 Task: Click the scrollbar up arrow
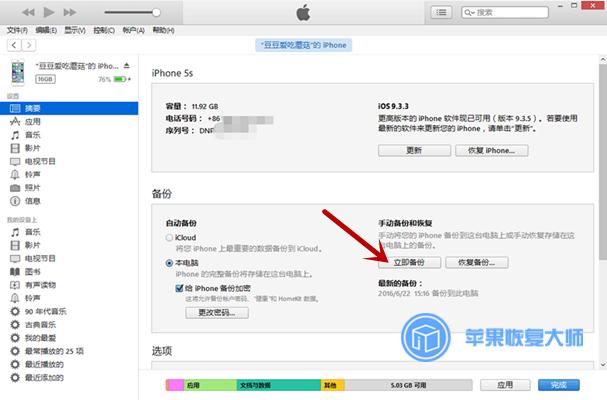click(x=603, y=60)
